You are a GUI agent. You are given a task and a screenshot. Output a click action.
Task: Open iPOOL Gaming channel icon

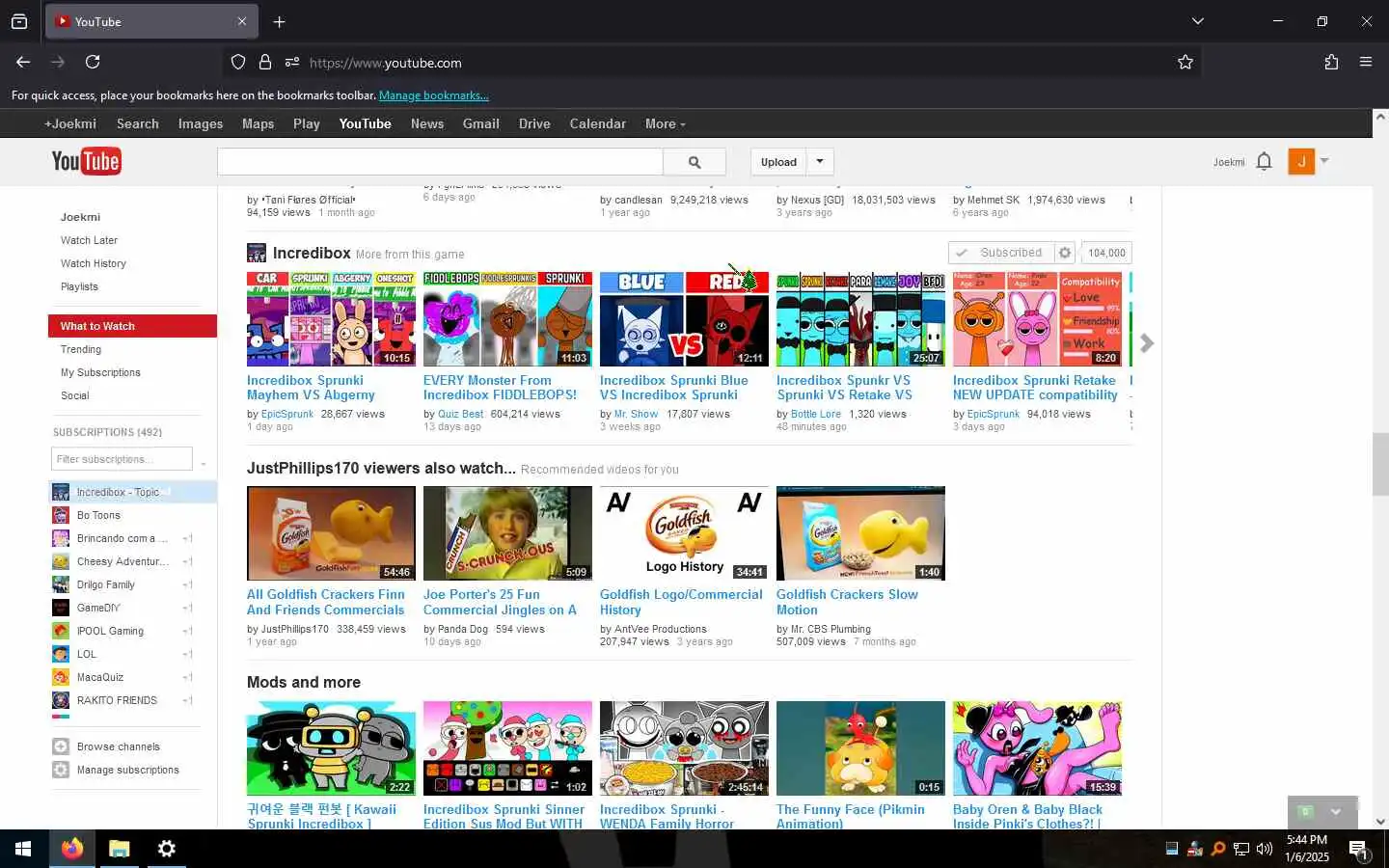[x=61, y=631]
